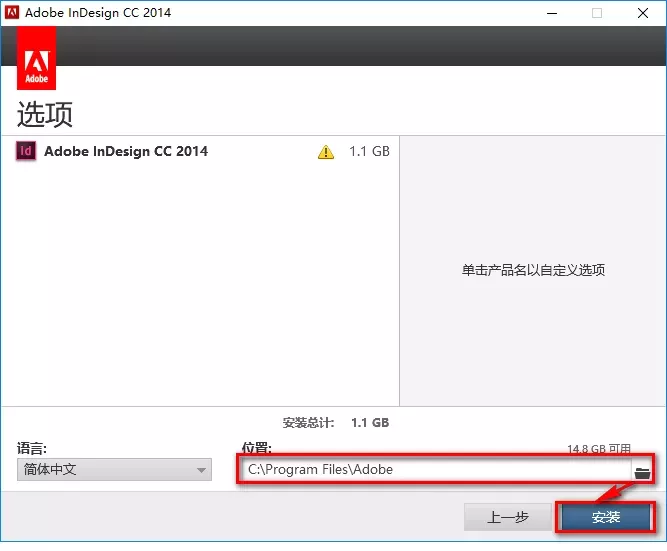This screenshot has width=667, height=551.
Task: Click the C:\Program Files\Adobe path field
Action: pos(435,469)
